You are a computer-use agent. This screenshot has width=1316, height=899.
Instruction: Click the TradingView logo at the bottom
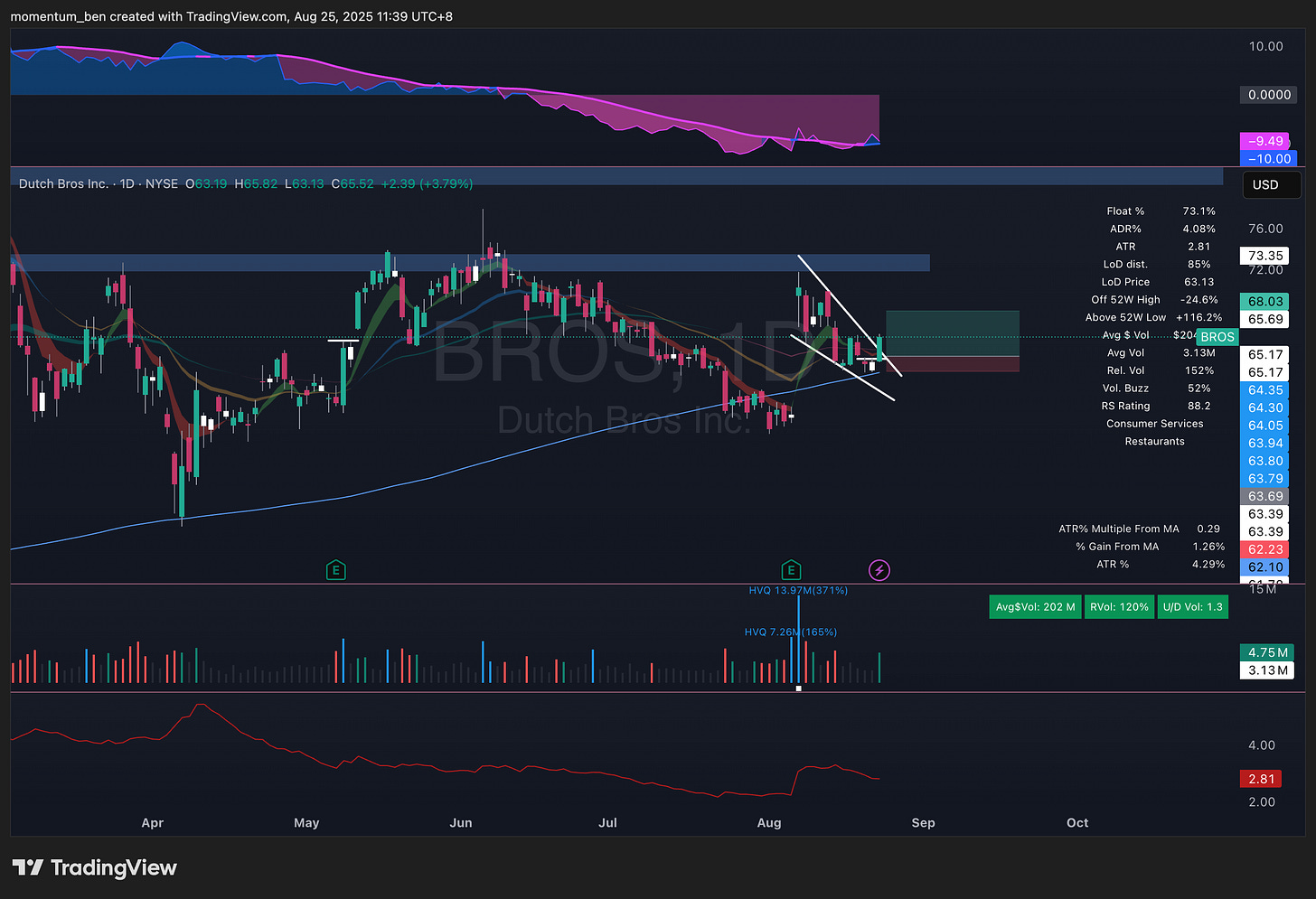point(95,868)
